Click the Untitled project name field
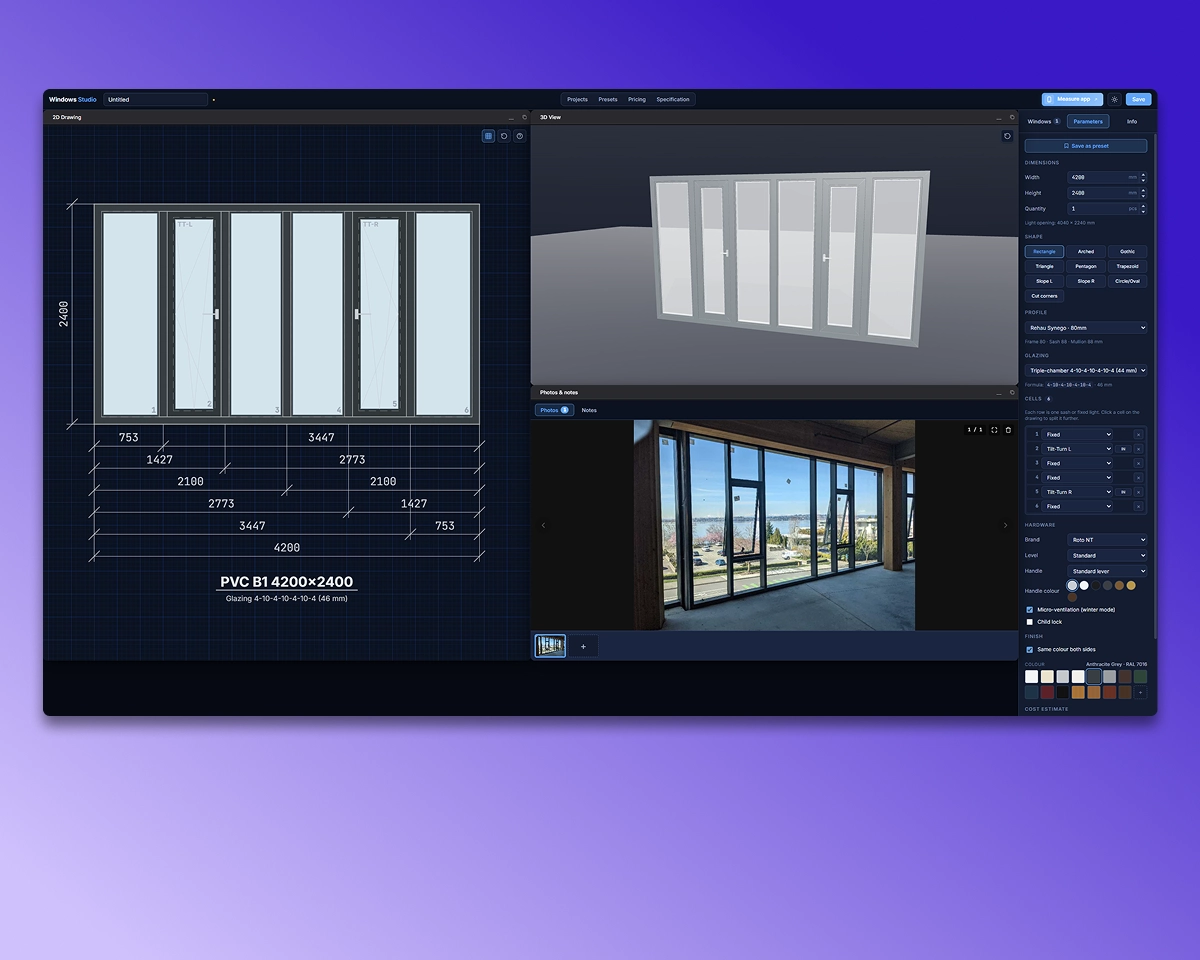This screenshot has width=1200, height=960. [155, 100]
